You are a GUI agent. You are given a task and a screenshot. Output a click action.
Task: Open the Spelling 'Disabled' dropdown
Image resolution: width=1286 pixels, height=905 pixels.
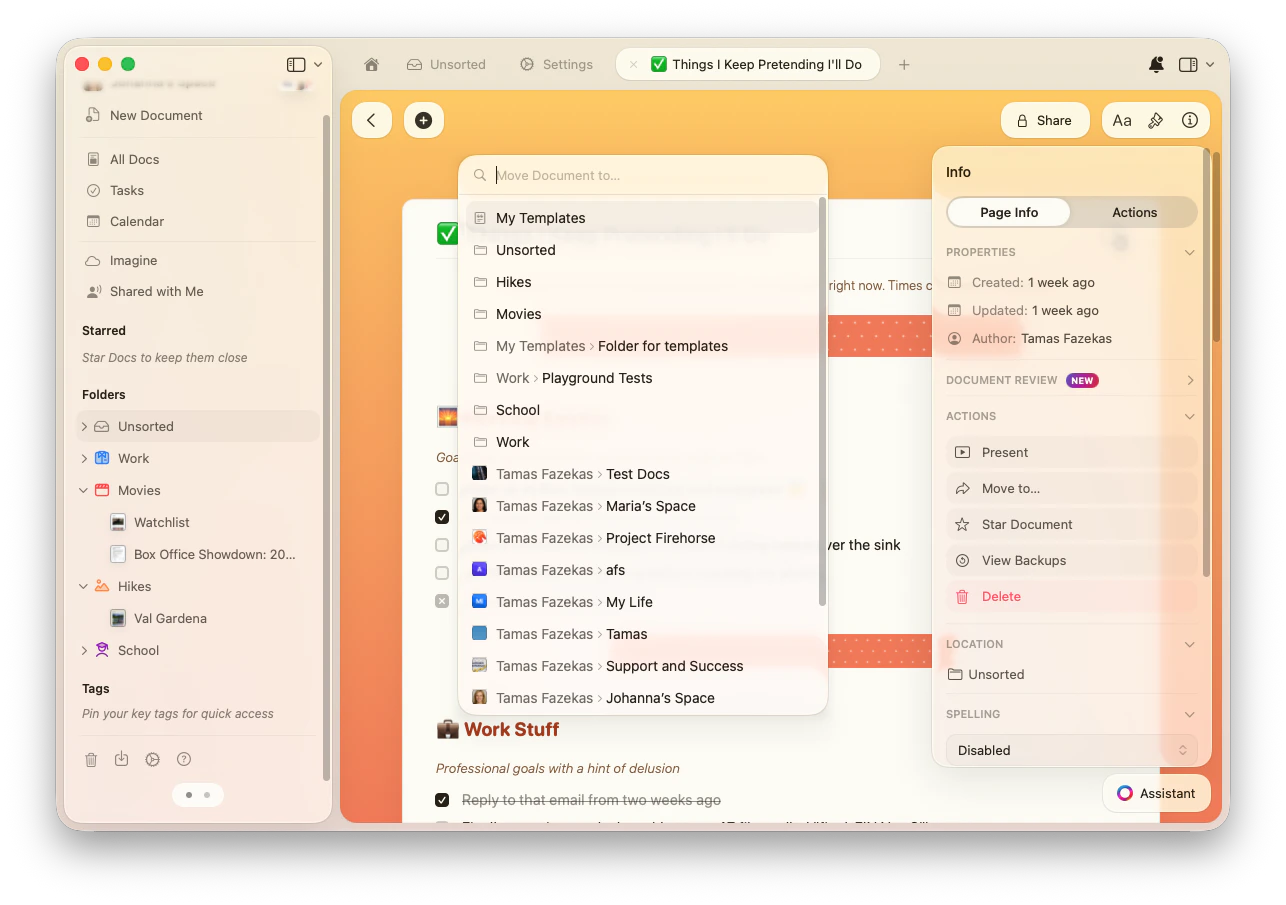pos(1071,750)
